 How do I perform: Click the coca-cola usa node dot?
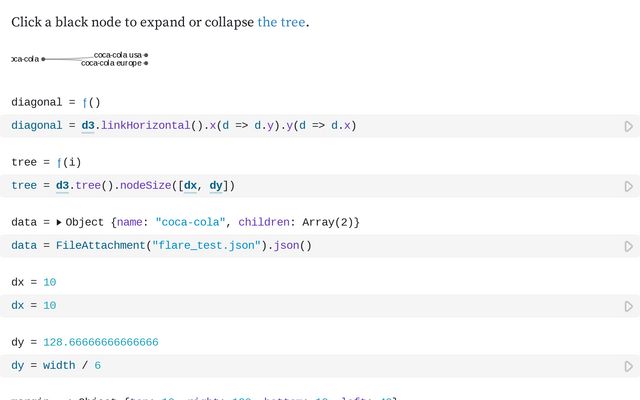[146, 55]
